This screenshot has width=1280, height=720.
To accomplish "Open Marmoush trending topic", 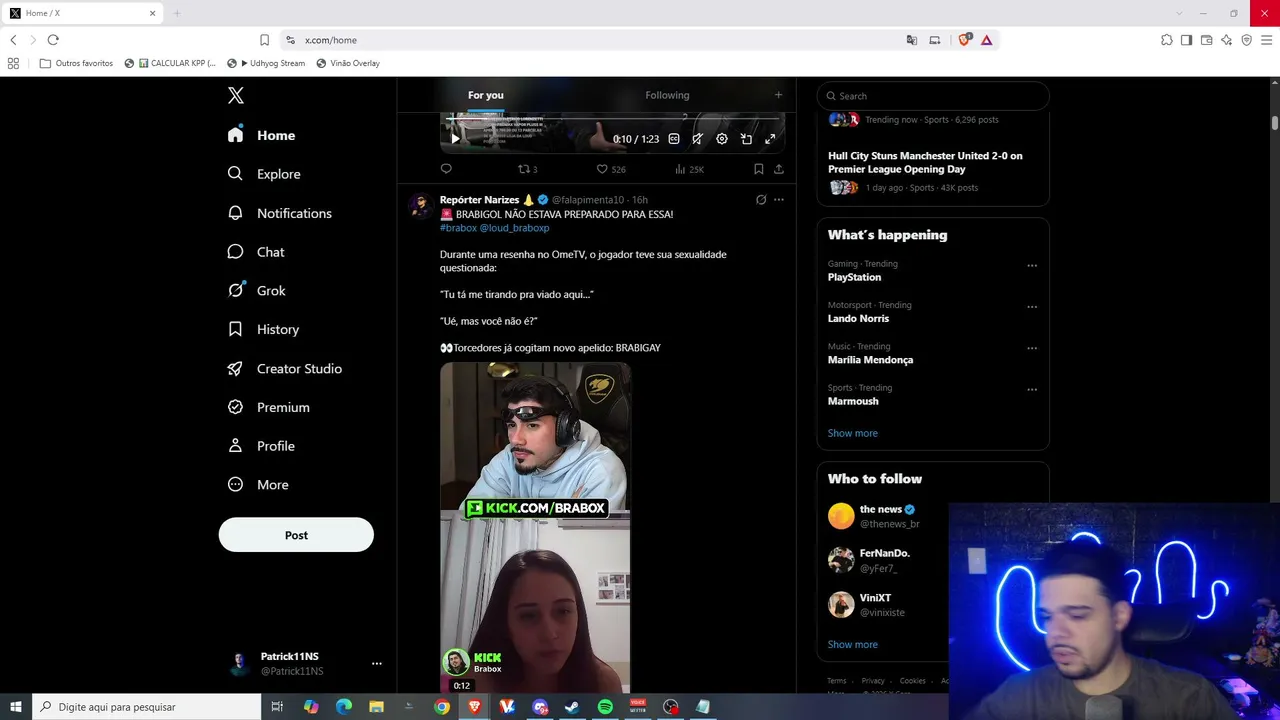I will [x=853, y=401].
